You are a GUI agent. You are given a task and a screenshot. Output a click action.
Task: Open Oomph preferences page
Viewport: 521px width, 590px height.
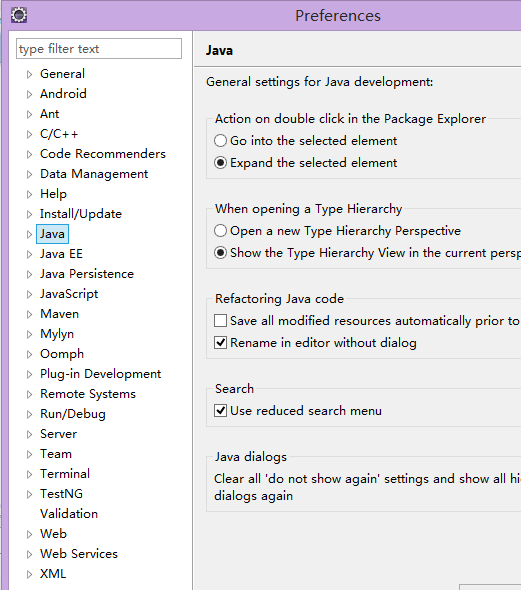pos(62,354)
